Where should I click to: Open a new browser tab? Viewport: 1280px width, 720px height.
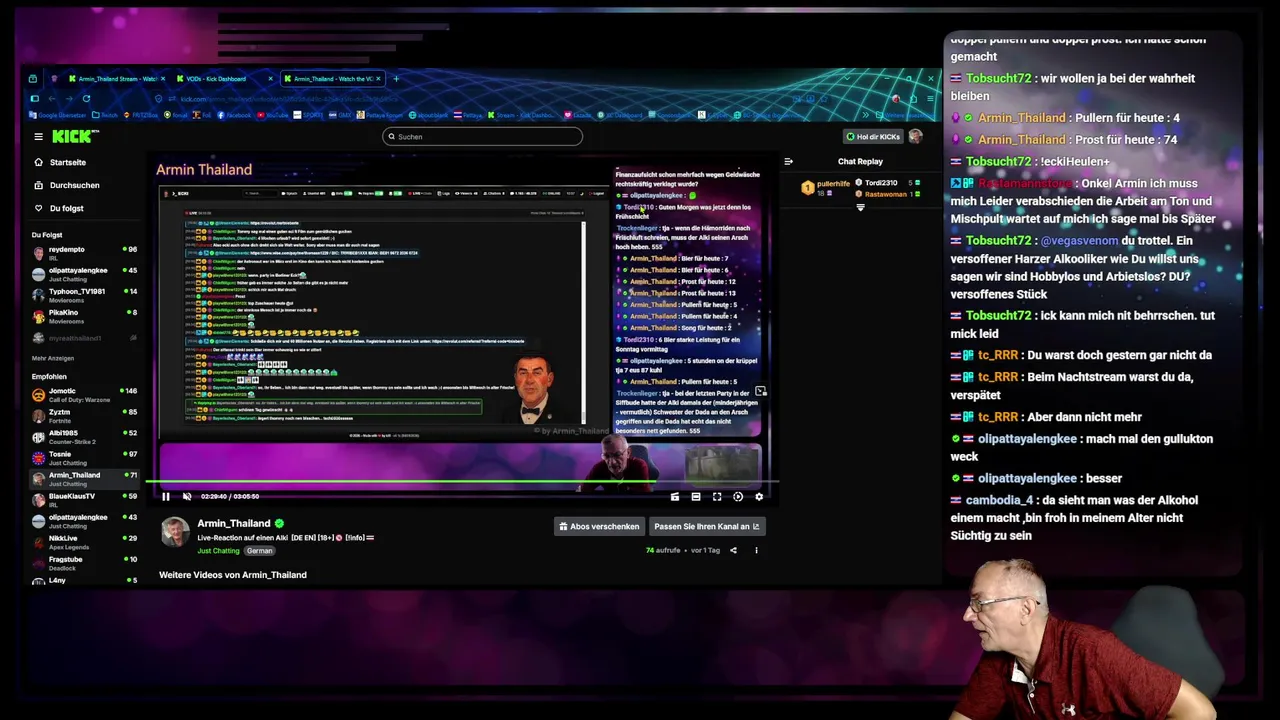[x=396, y=79]
